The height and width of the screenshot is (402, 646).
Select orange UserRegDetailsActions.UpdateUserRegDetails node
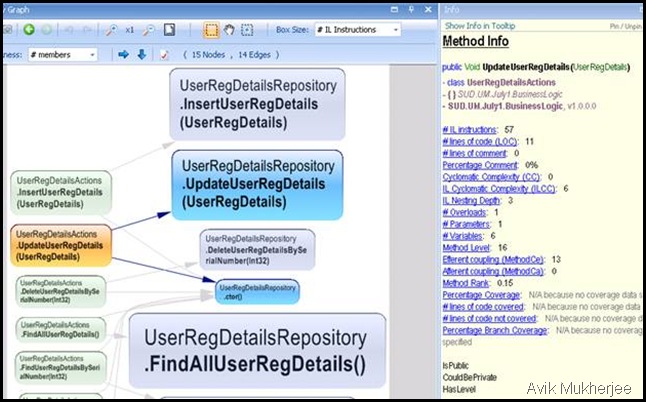[61, 245]
